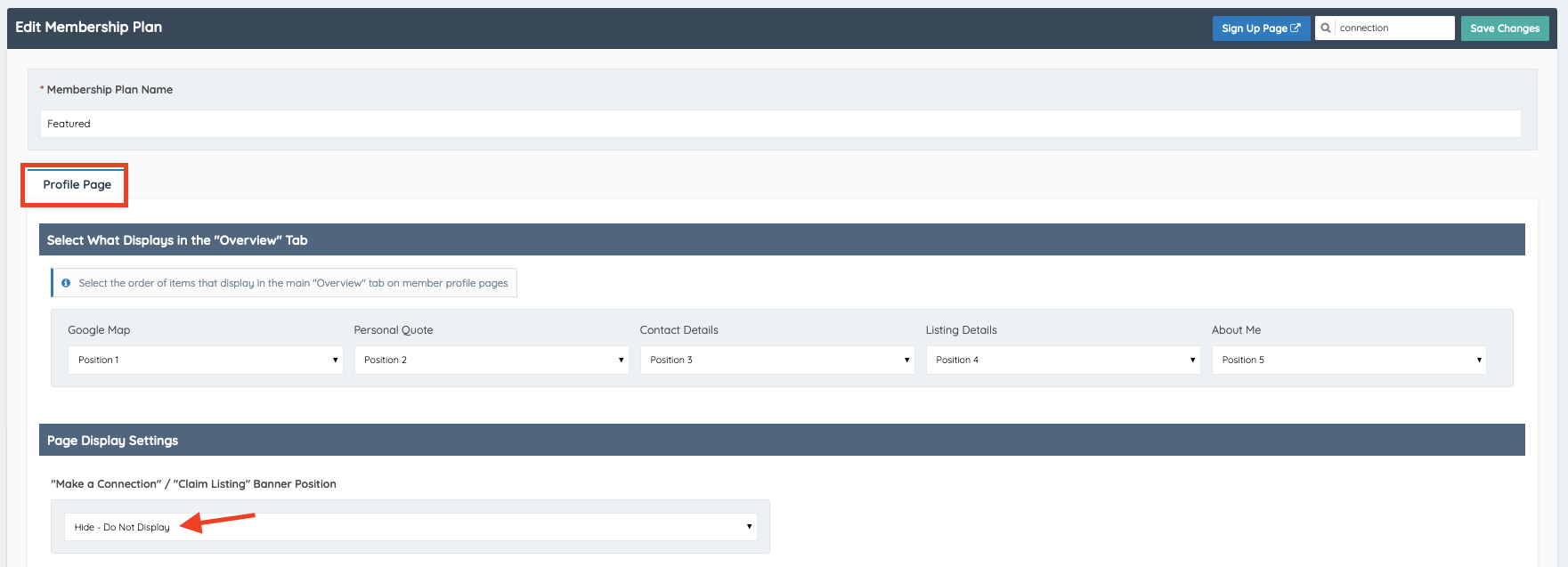
Task: Click the Banner Position label text
Action: 193,484
